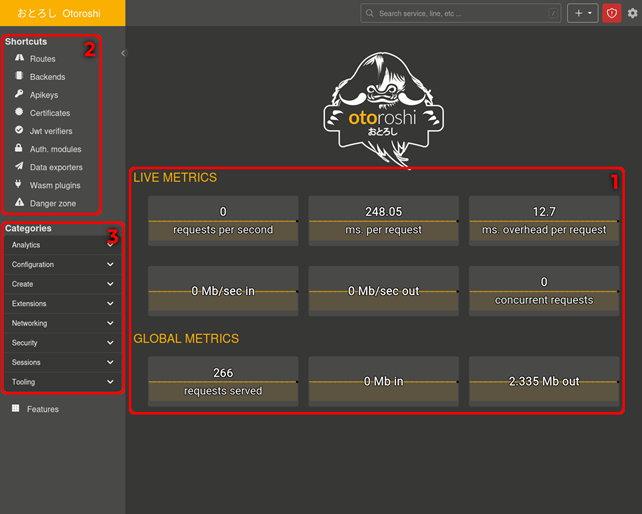642x514 pixels.
Task: Select the requests served metric
Action: click(223, 382)
